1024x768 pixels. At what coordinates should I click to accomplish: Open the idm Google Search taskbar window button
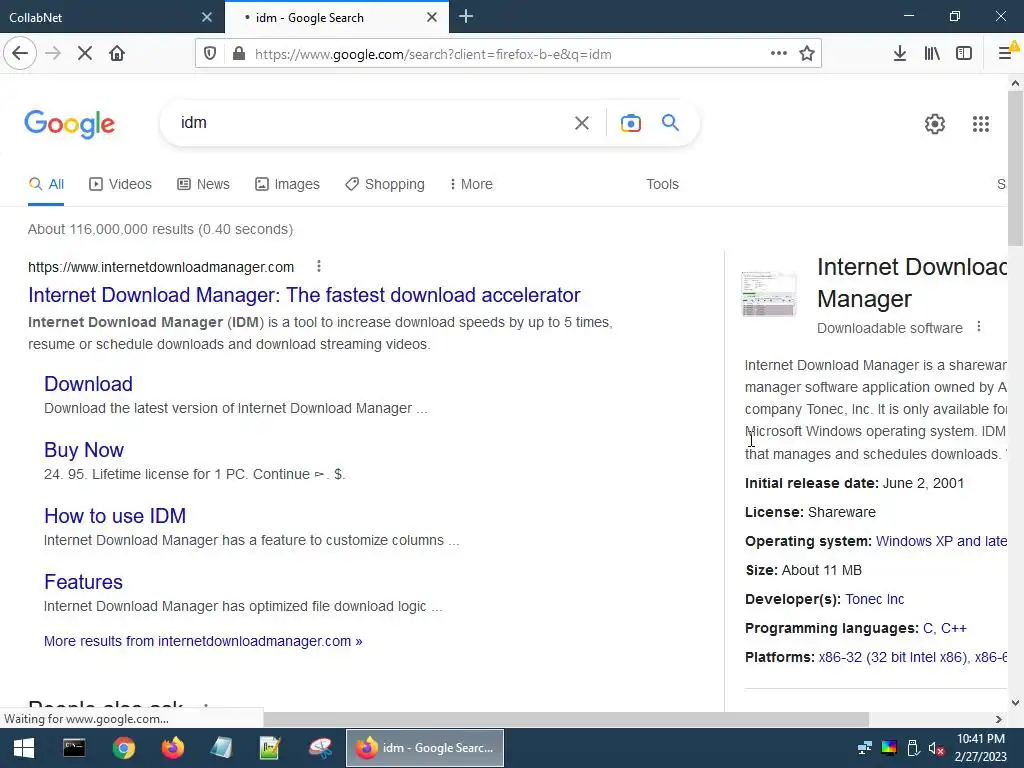[x=424, y=748]
